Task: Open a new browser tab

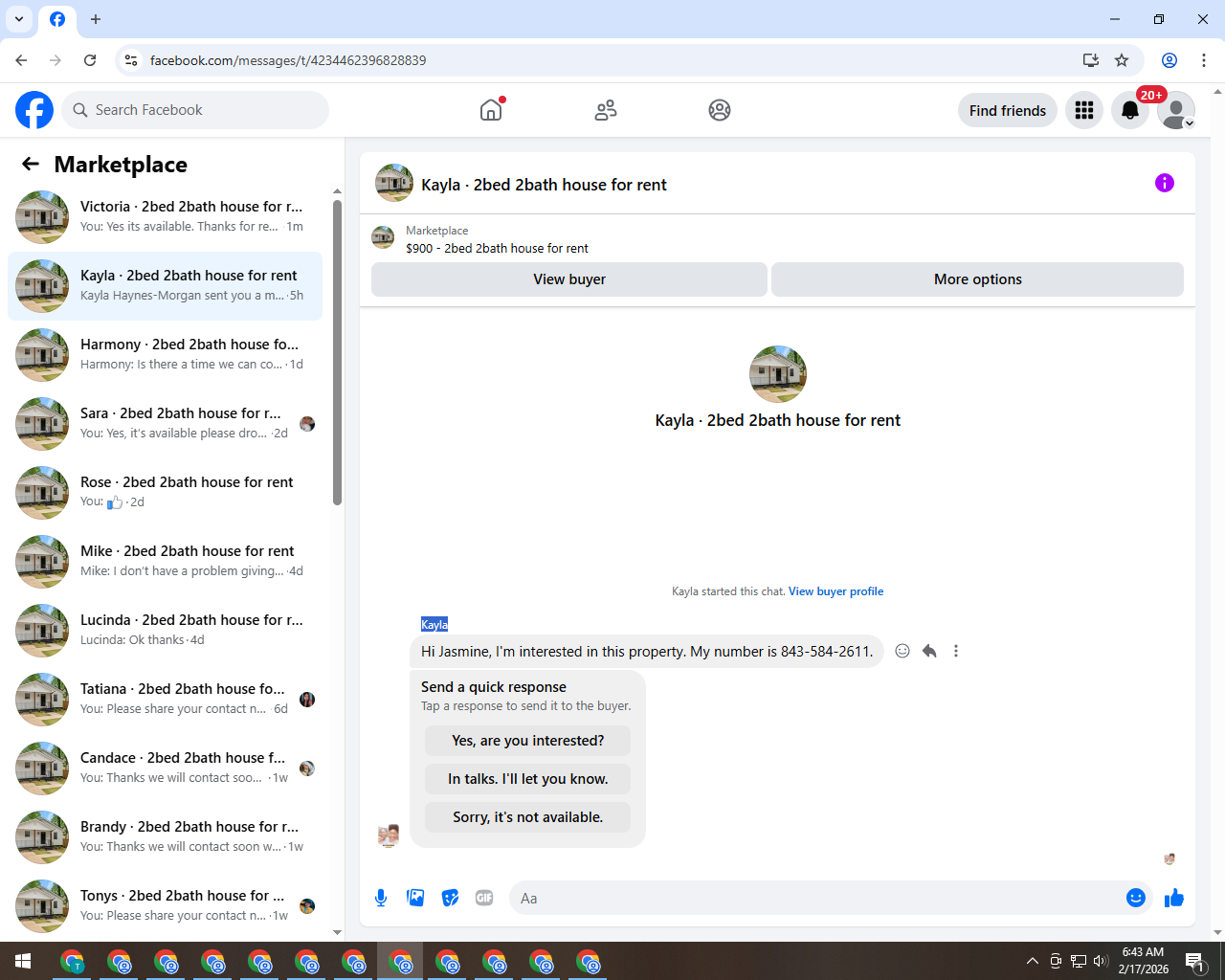Action: (96, 19)
